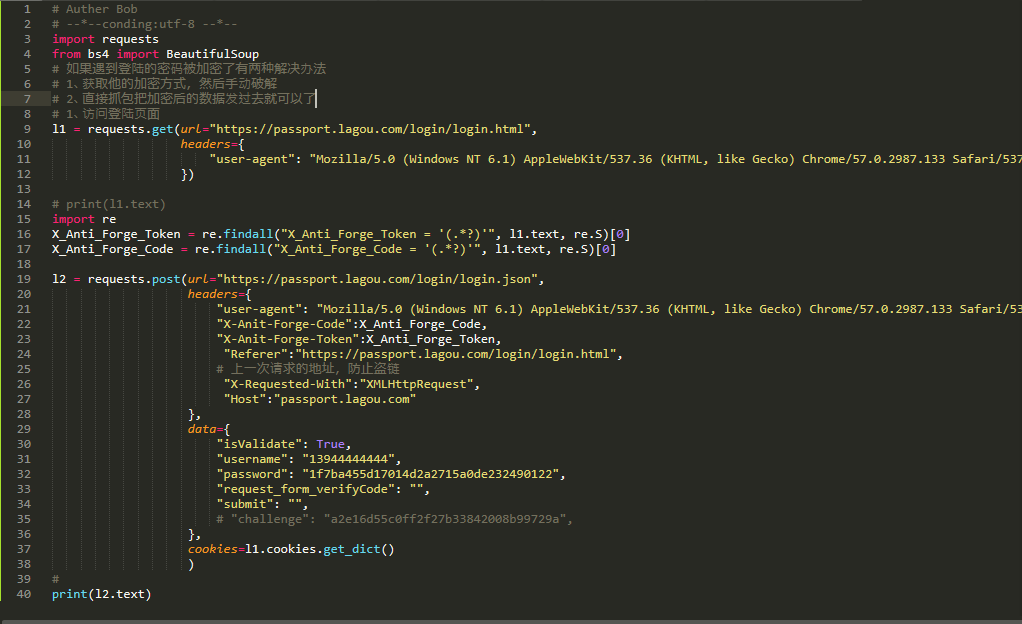Click "isValidate" key
Image resolution: width=1022 pixels, height=624 pixels.
(259, 444)
